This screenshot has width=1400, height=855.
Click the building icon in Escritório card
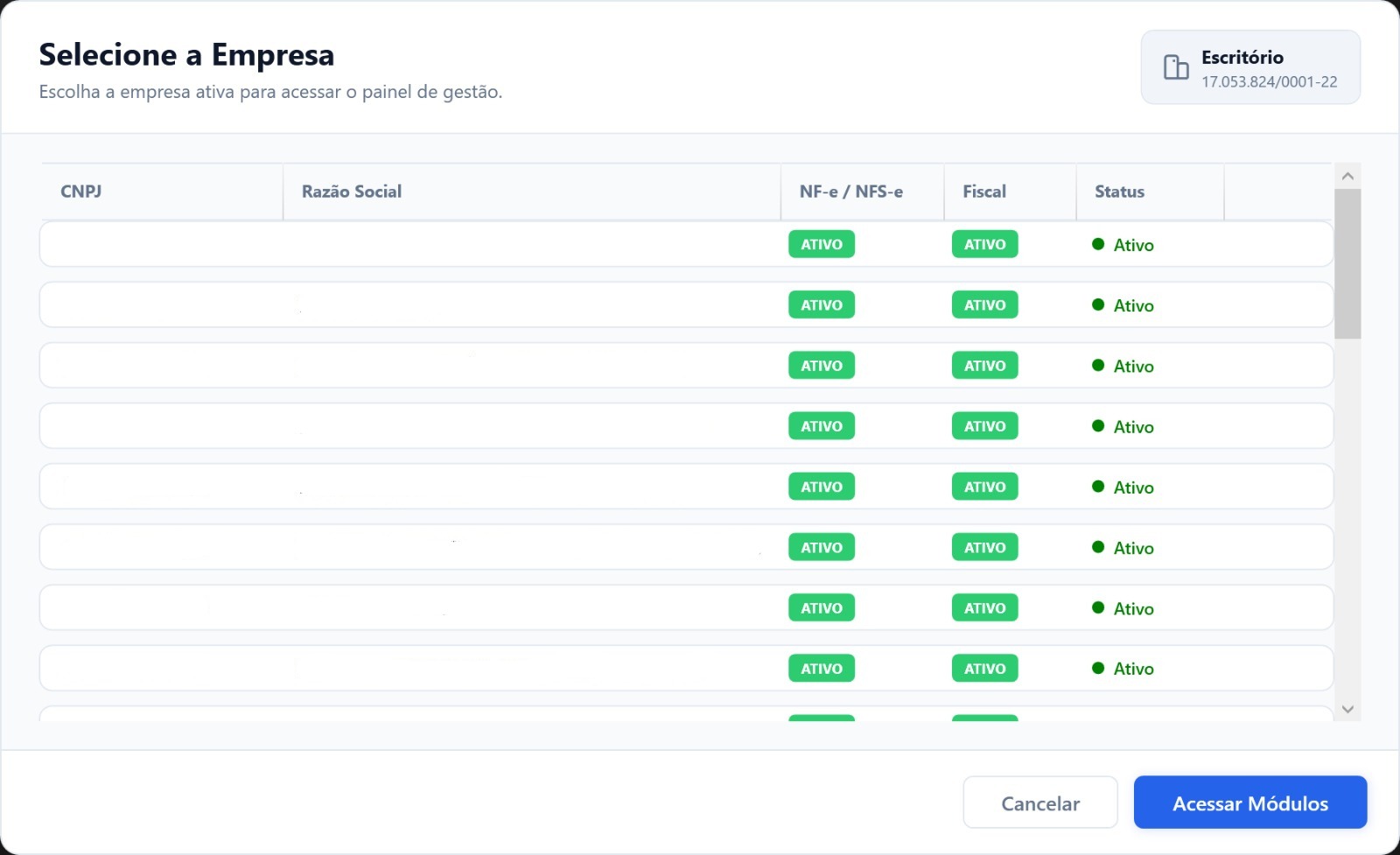[x=1175, y=67]
